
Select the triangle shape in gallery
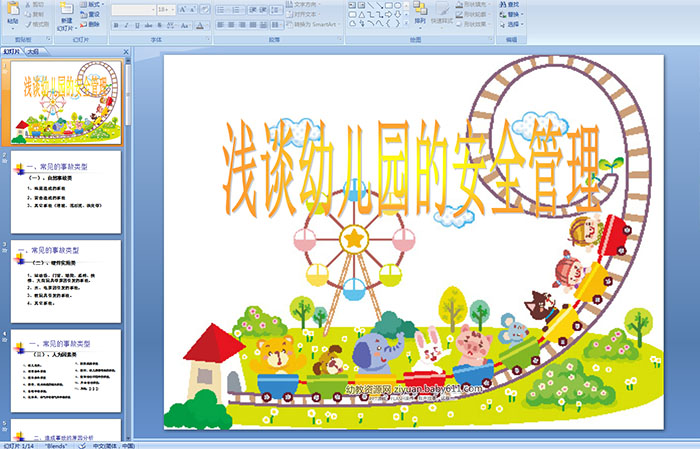361,14
